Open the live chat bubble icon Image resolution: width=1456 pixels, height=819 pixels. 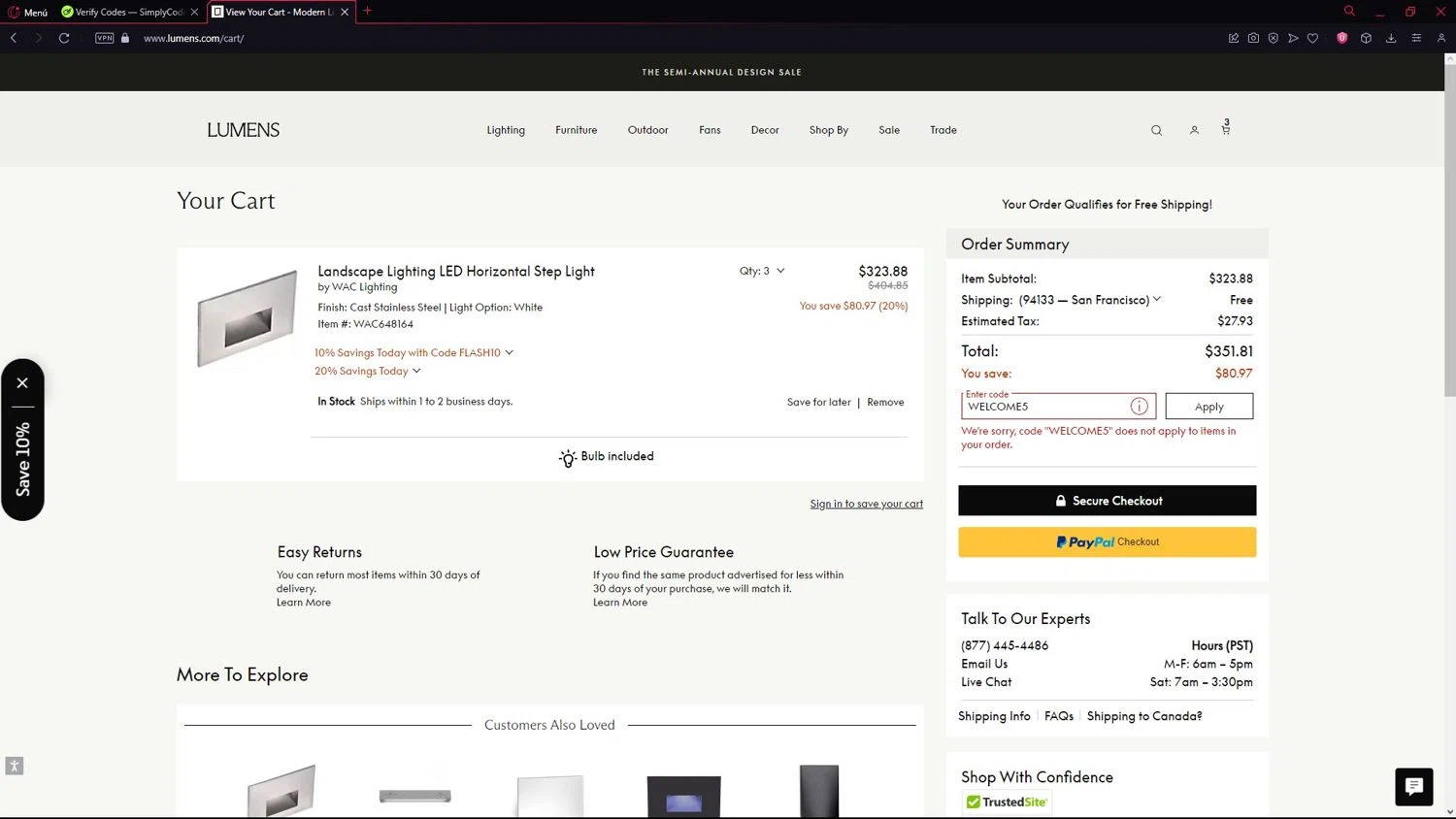(x=1413, y=786)
